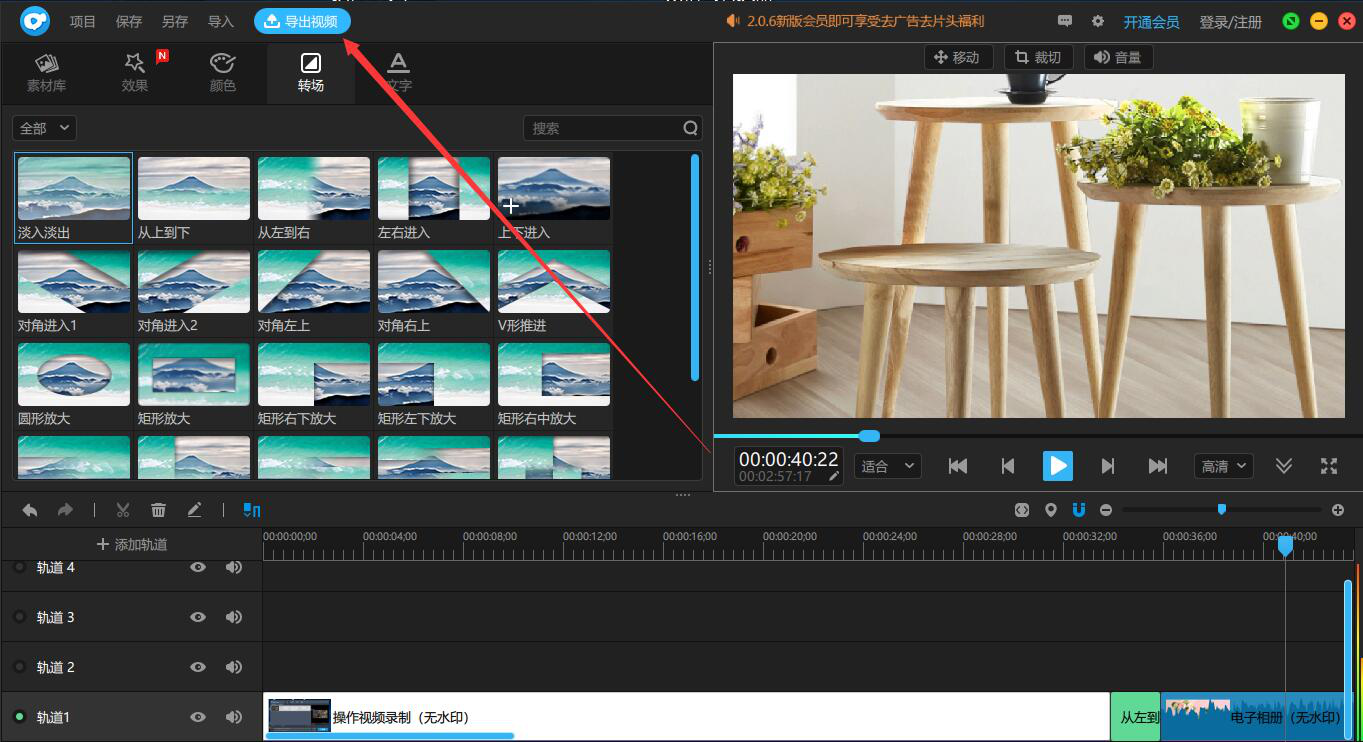
Task: Mute 轨道 4 audio
Action: (x=234, y=567)
